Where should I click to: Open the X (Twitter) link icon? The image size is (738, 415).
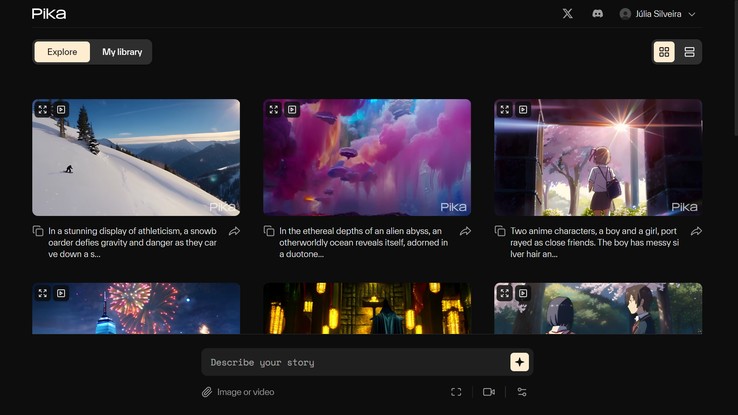click(x=568, y=14)
